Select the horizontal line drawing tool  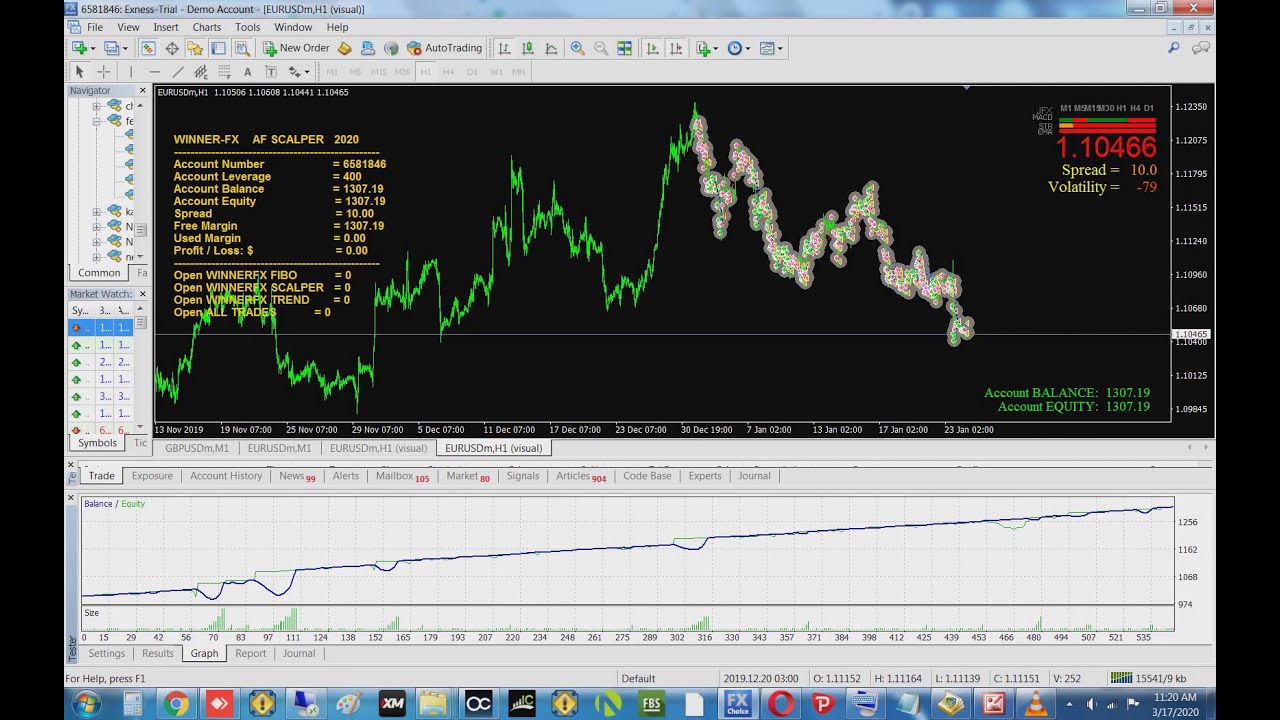(x=154, y=72)
